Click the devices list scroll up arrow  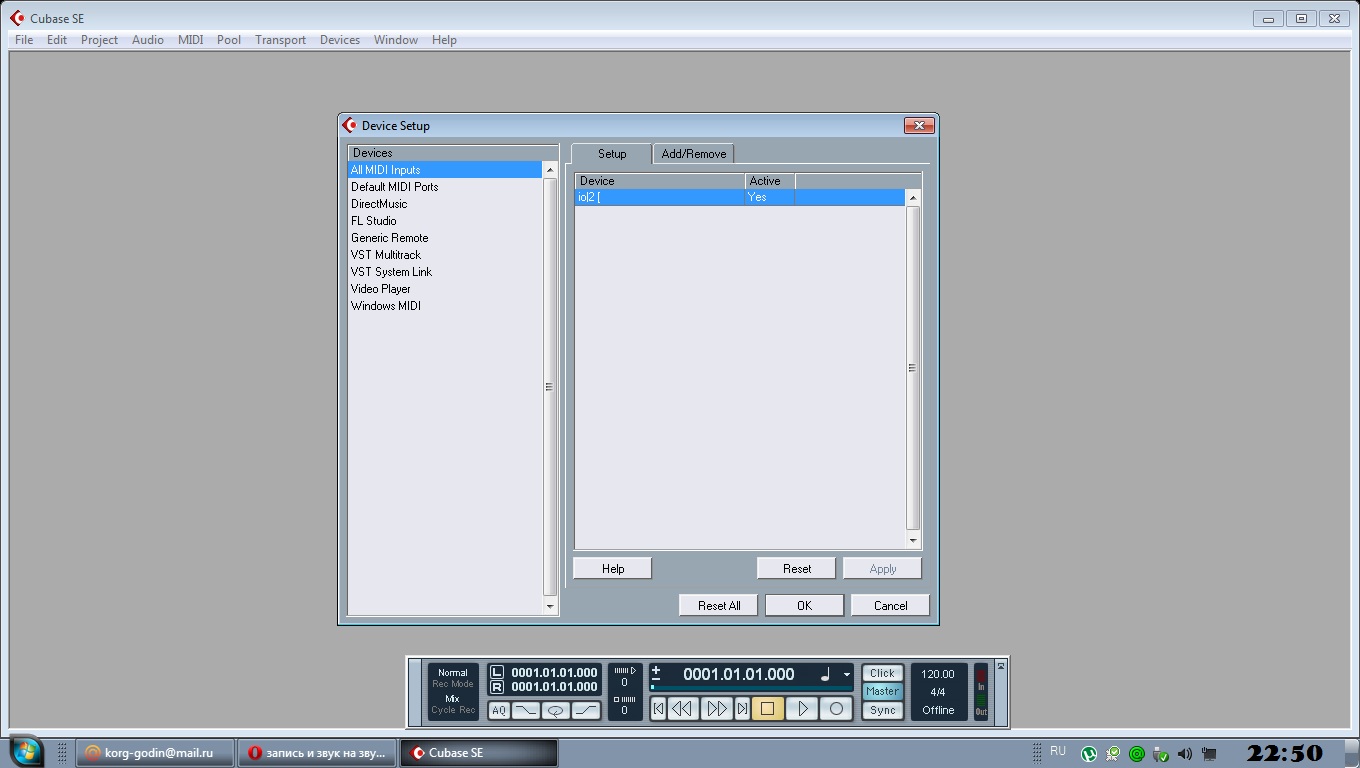pos(549,171)
